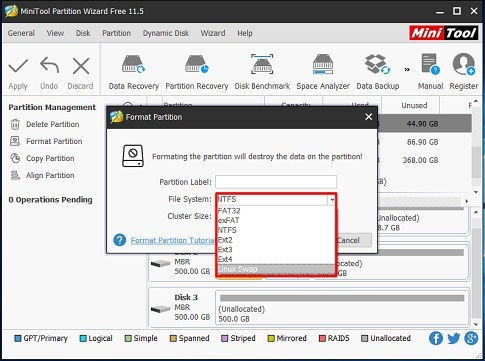Select the Disk 3 MBR entry

click(x=182, y=307)
